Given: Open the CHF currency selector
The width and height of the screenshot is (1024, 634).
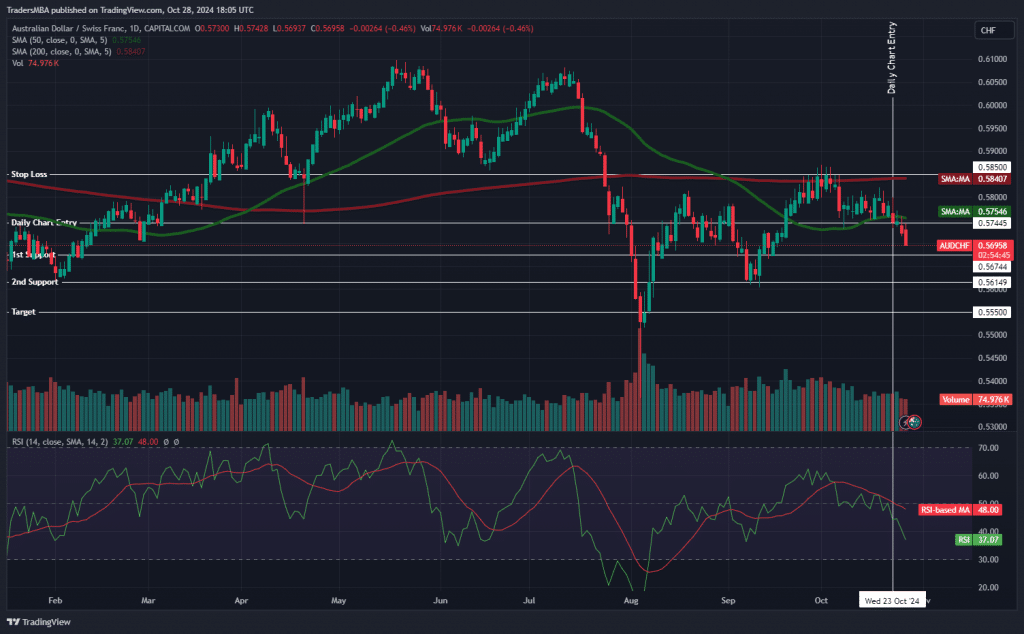Looking at the screenshot, I should 988,31.
